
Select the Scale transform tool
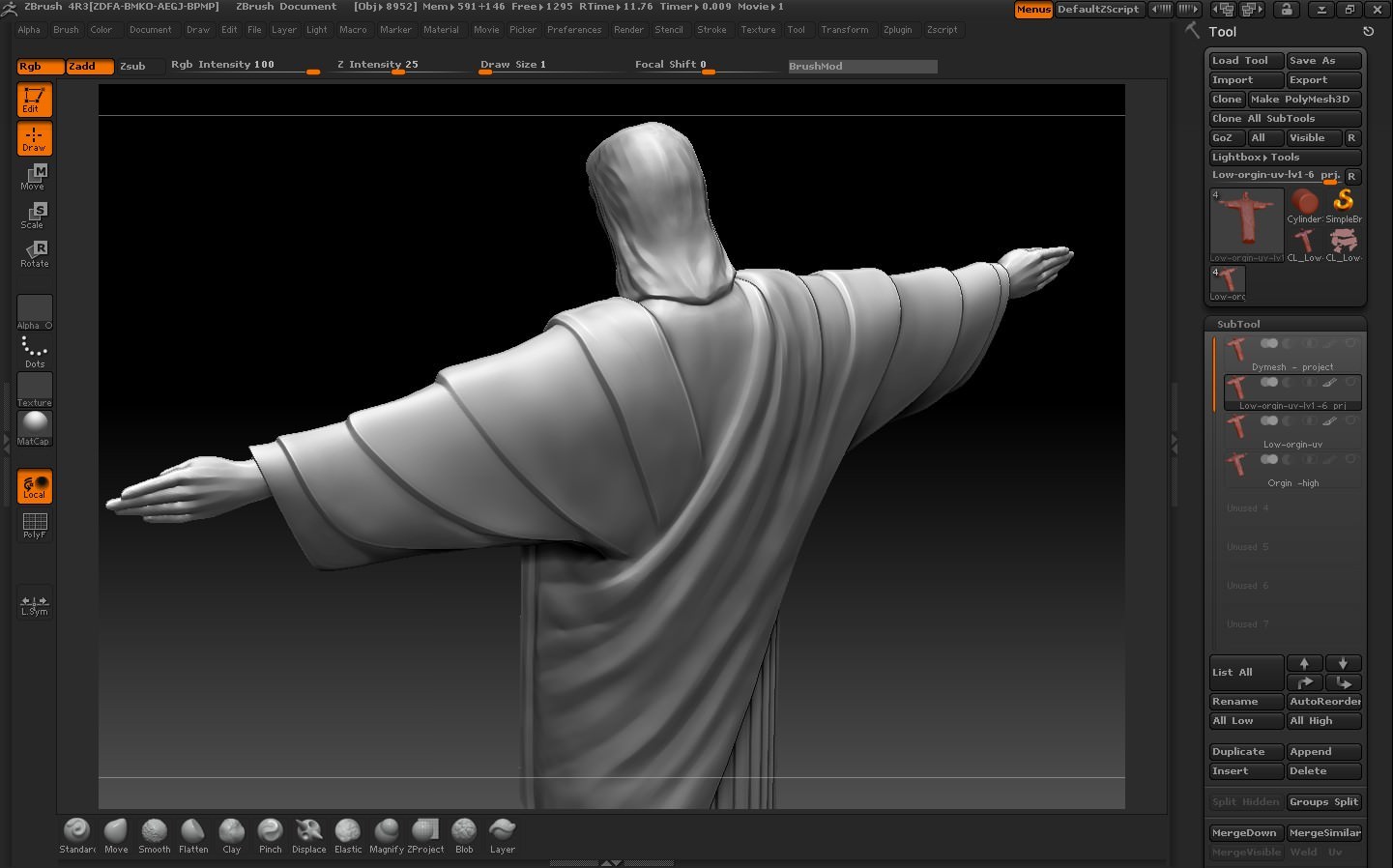pyautogui.click(x=34, y=216)
